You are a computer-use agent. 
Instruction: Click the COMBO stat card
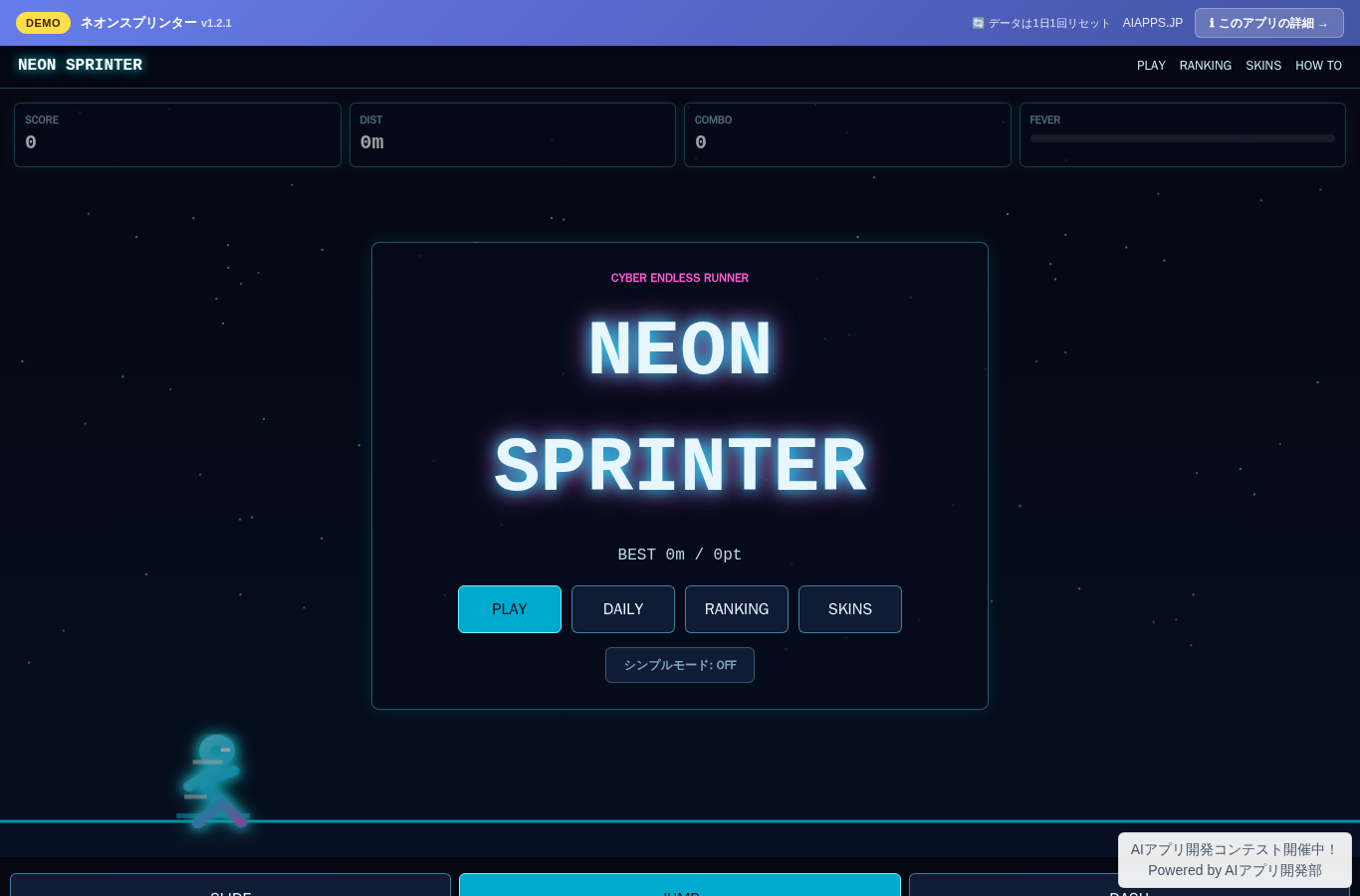point(847,134)
